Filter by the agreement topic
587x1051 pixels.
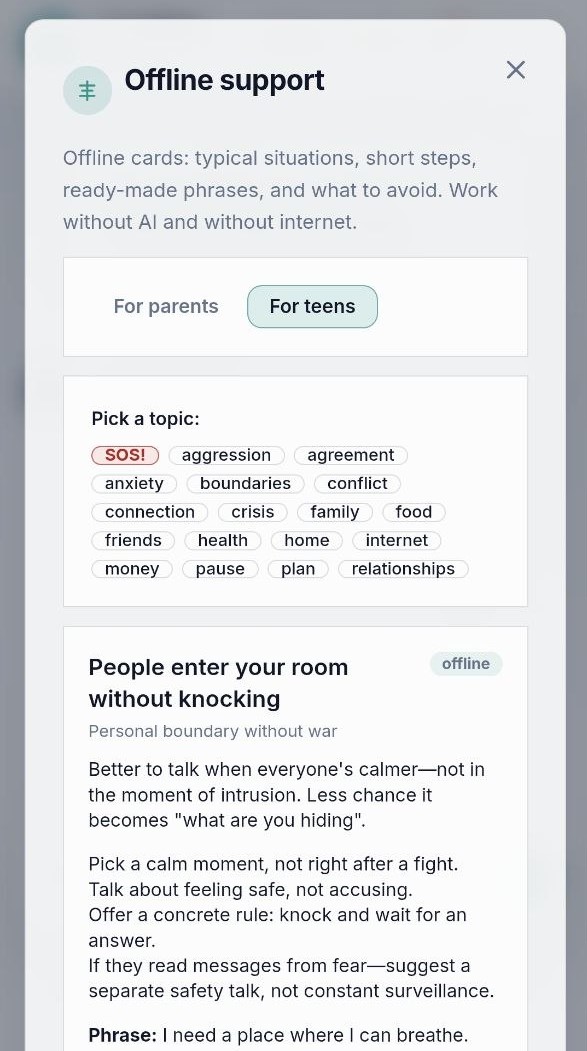click(350, 455)
